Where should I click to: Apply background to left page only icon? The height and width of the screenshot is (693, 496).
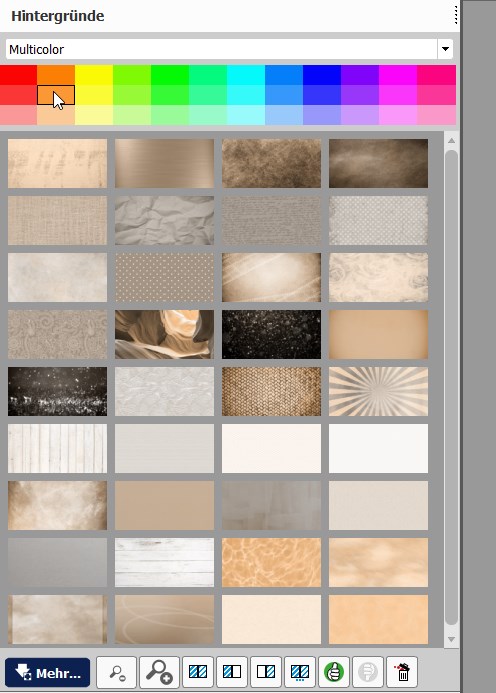(232, 672)
